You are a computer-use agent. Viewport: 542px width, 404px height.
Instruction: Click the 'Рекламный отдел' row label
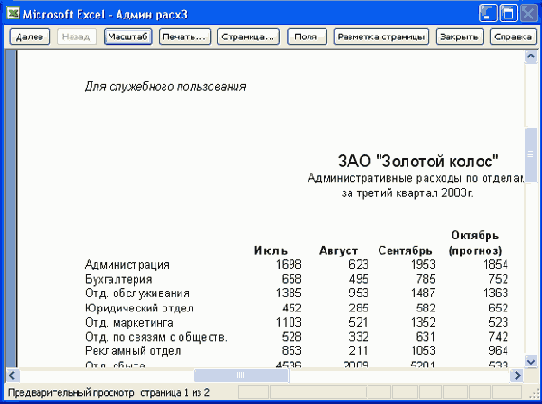coord(133,351)
